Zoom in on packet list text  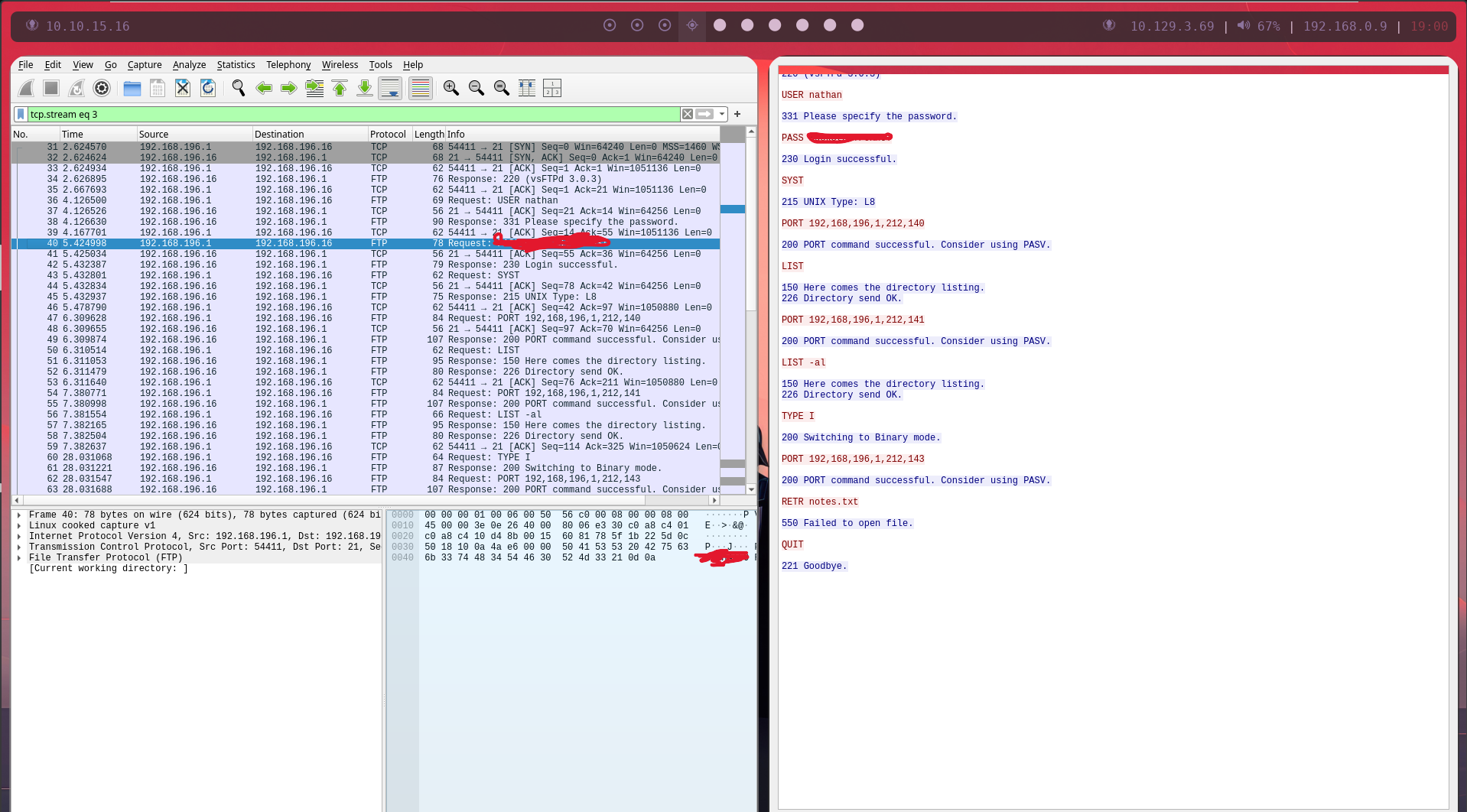[451, 89]
